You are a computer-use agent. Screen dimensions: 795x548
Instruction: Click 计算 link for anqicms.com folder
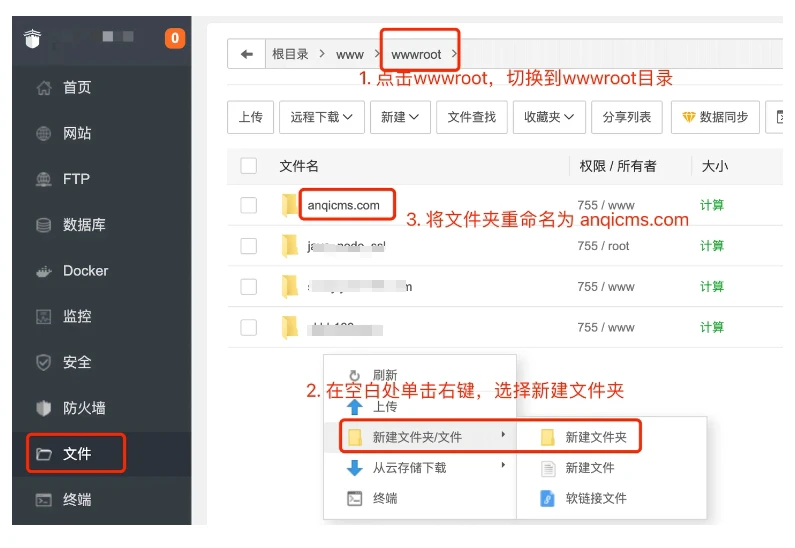pos(712,205)
